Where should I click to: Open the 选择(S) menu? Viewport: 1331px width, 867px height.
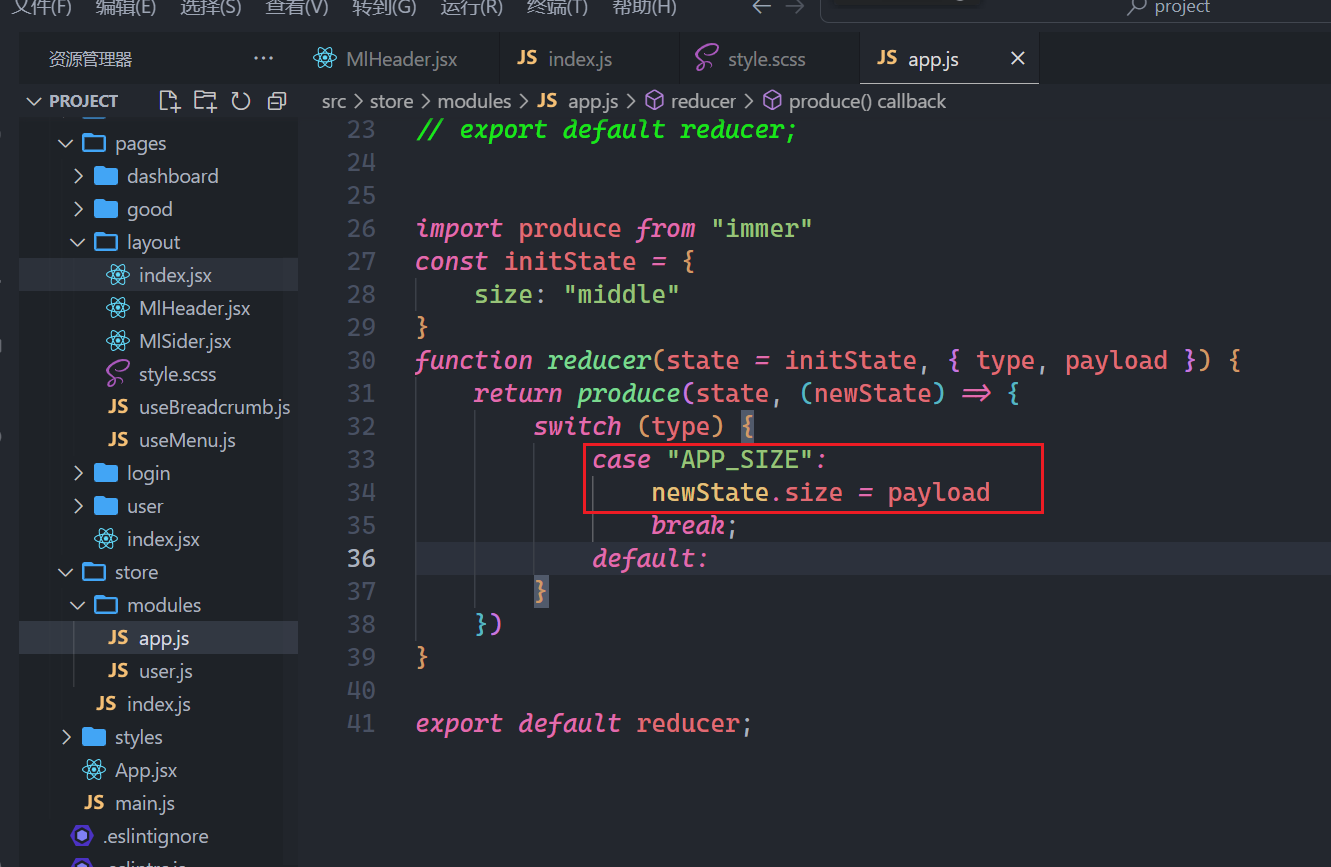tap(211, 7)
